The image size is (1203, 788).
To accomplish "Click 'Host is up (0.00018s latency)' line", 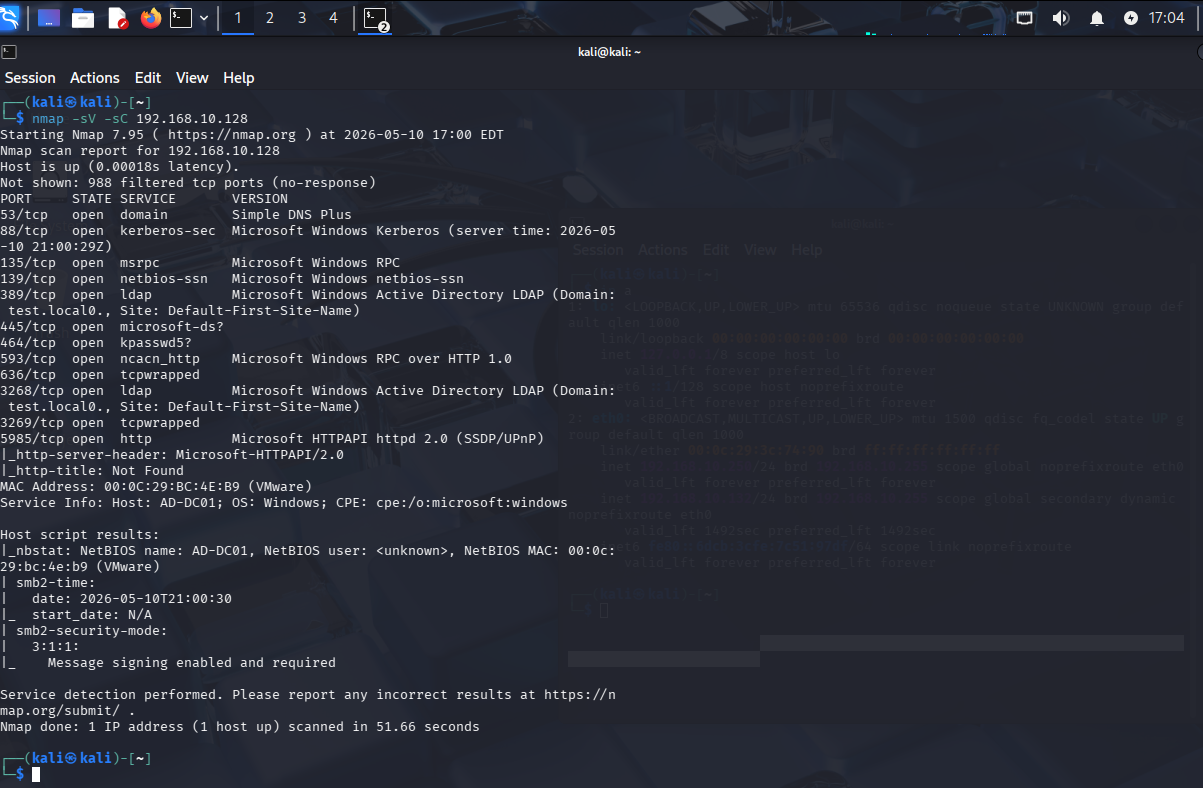I will click(120, 167).
